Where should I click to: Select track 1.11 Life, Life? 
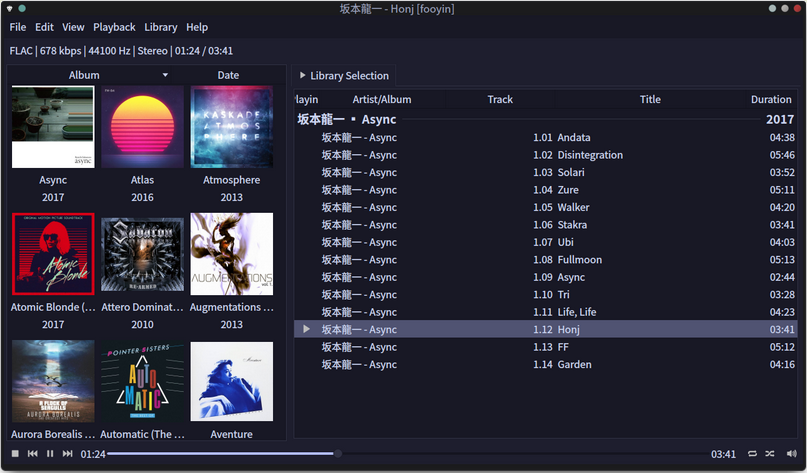click(x=546, y=312)
